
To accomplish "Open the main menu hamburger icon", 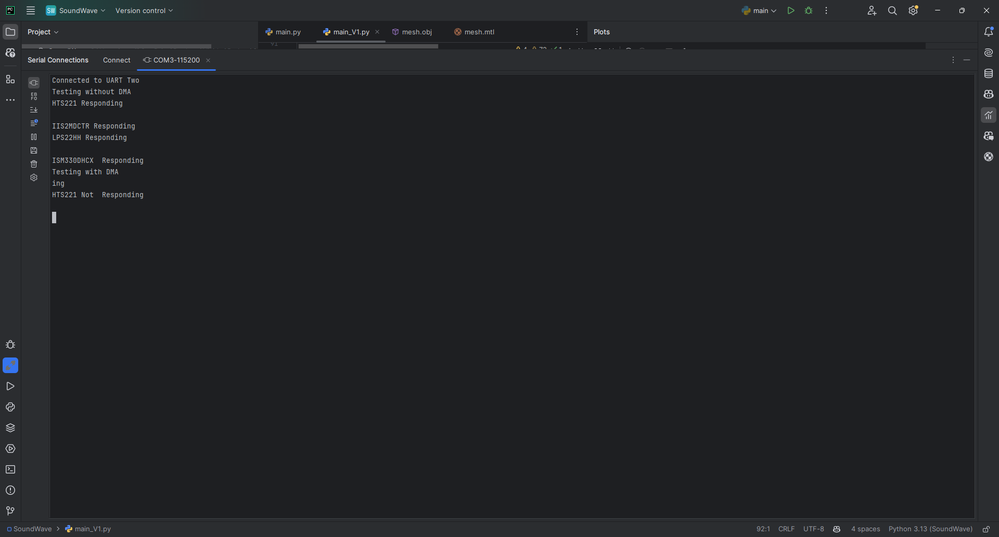I will [x=31, y=10].
